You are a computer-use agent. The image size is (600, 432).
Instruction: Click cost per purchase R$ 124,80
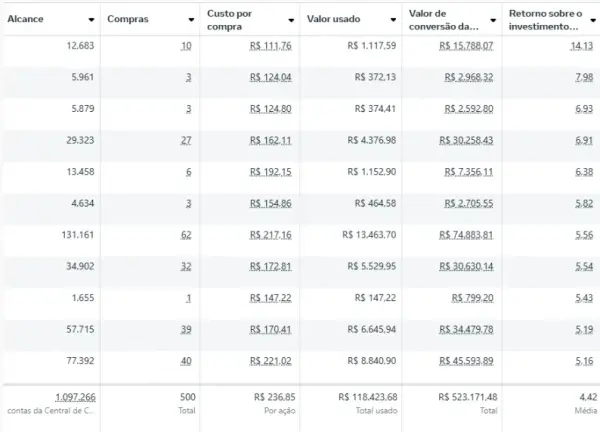271,109
